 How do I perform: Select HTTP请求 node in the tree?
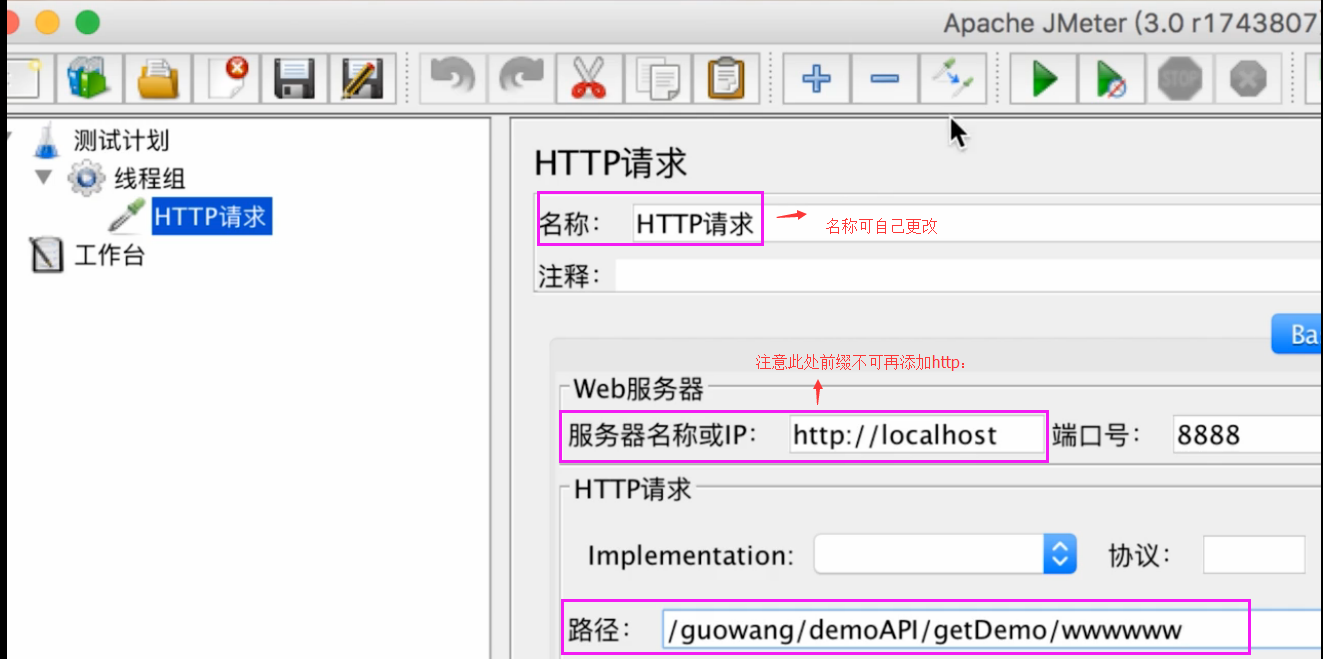(211, 216)
